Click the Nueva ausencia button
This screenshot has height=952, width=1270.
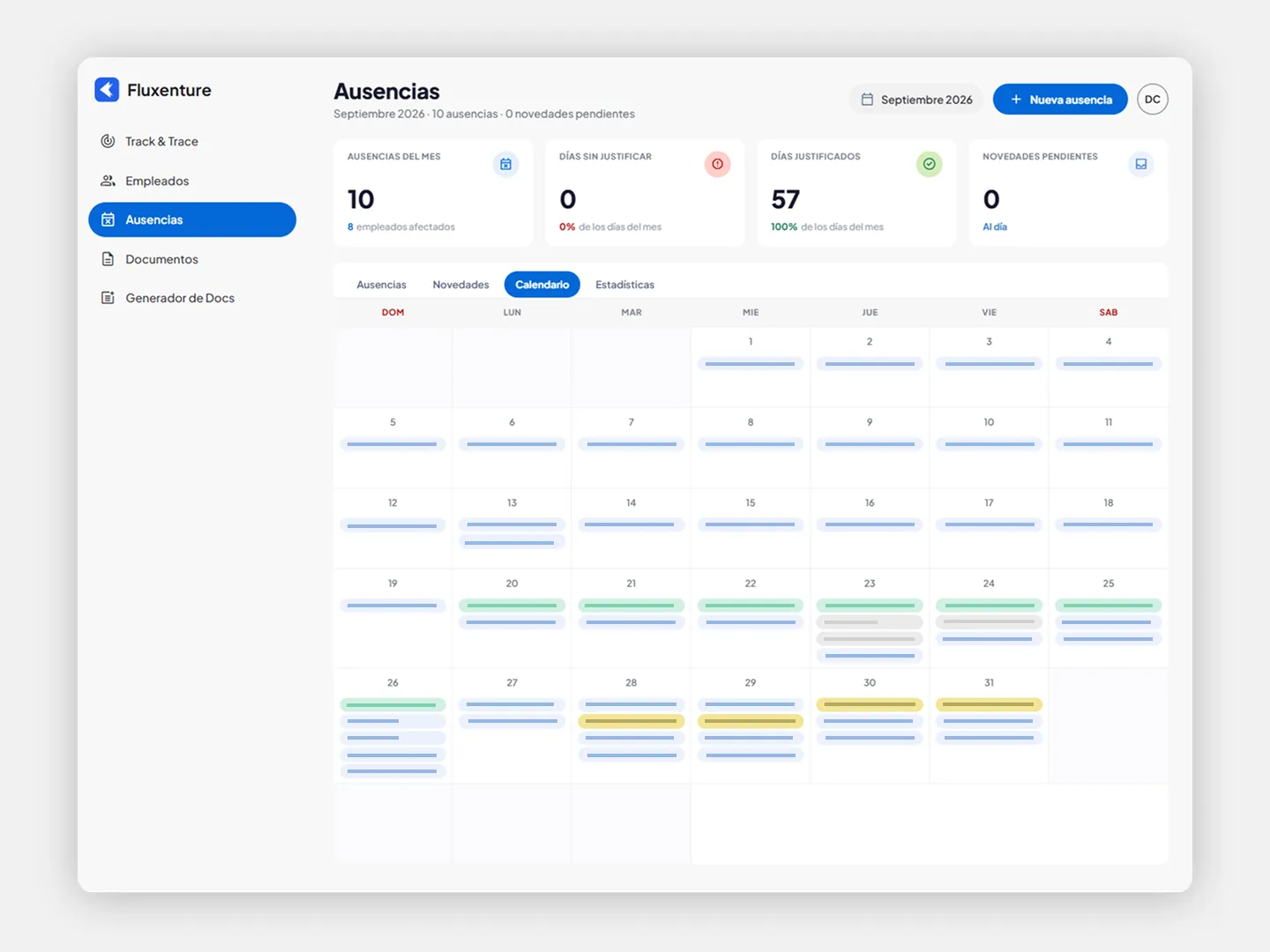[x=1060, y=100]
